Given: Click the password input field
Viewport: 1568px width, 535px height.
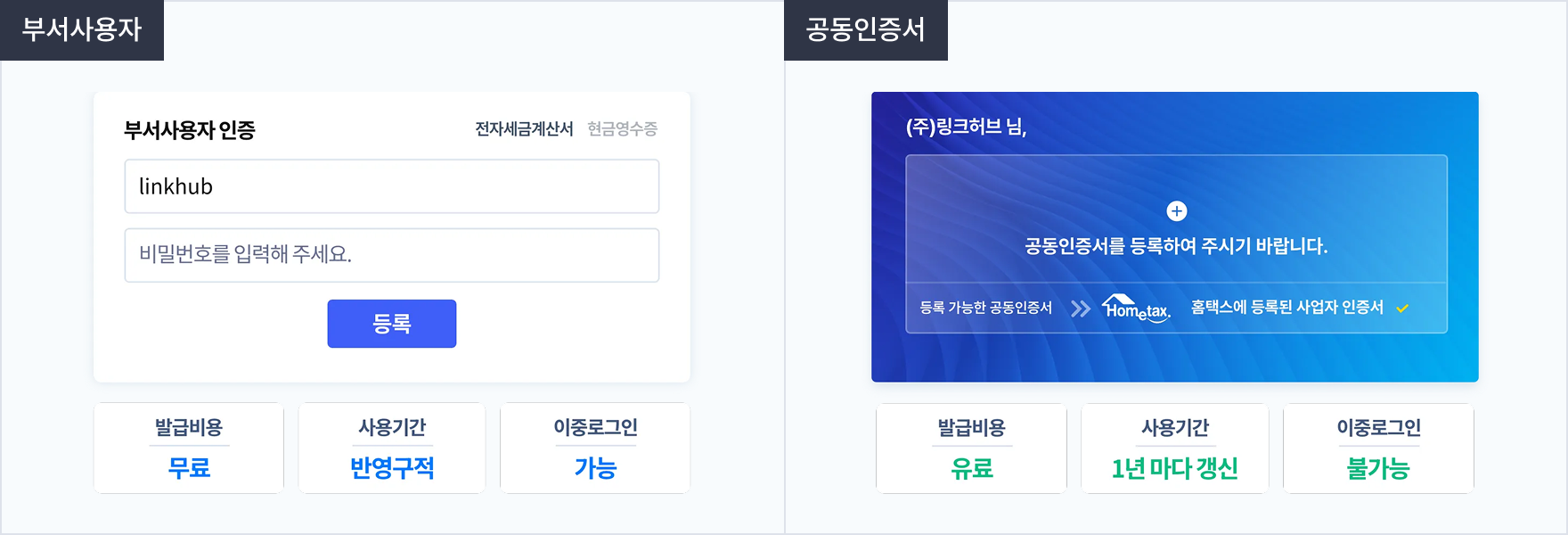Looking at the screenshot, I should click(392, 255).
